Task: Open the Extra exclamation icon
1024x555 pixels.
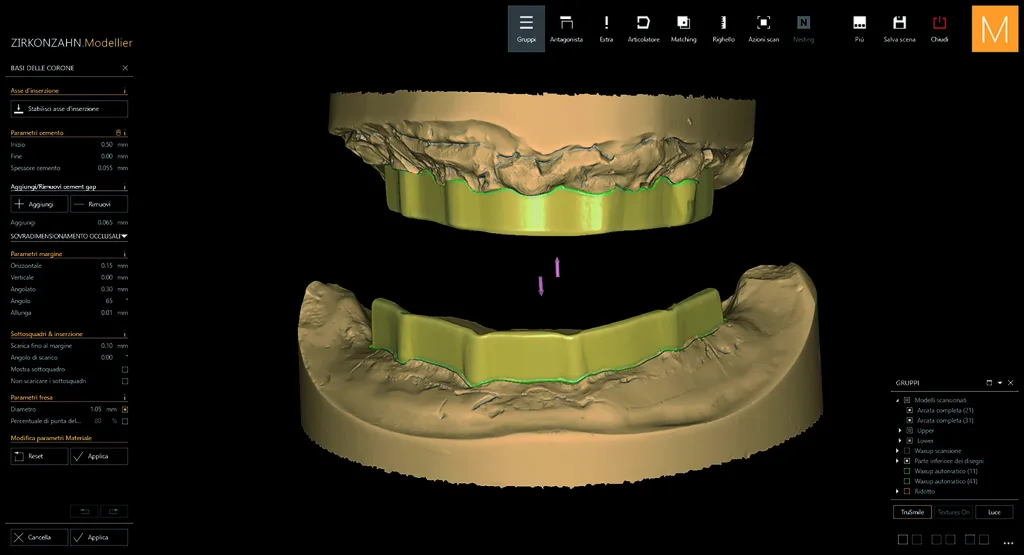Action: pyautogui.click(x=606, y=29)
